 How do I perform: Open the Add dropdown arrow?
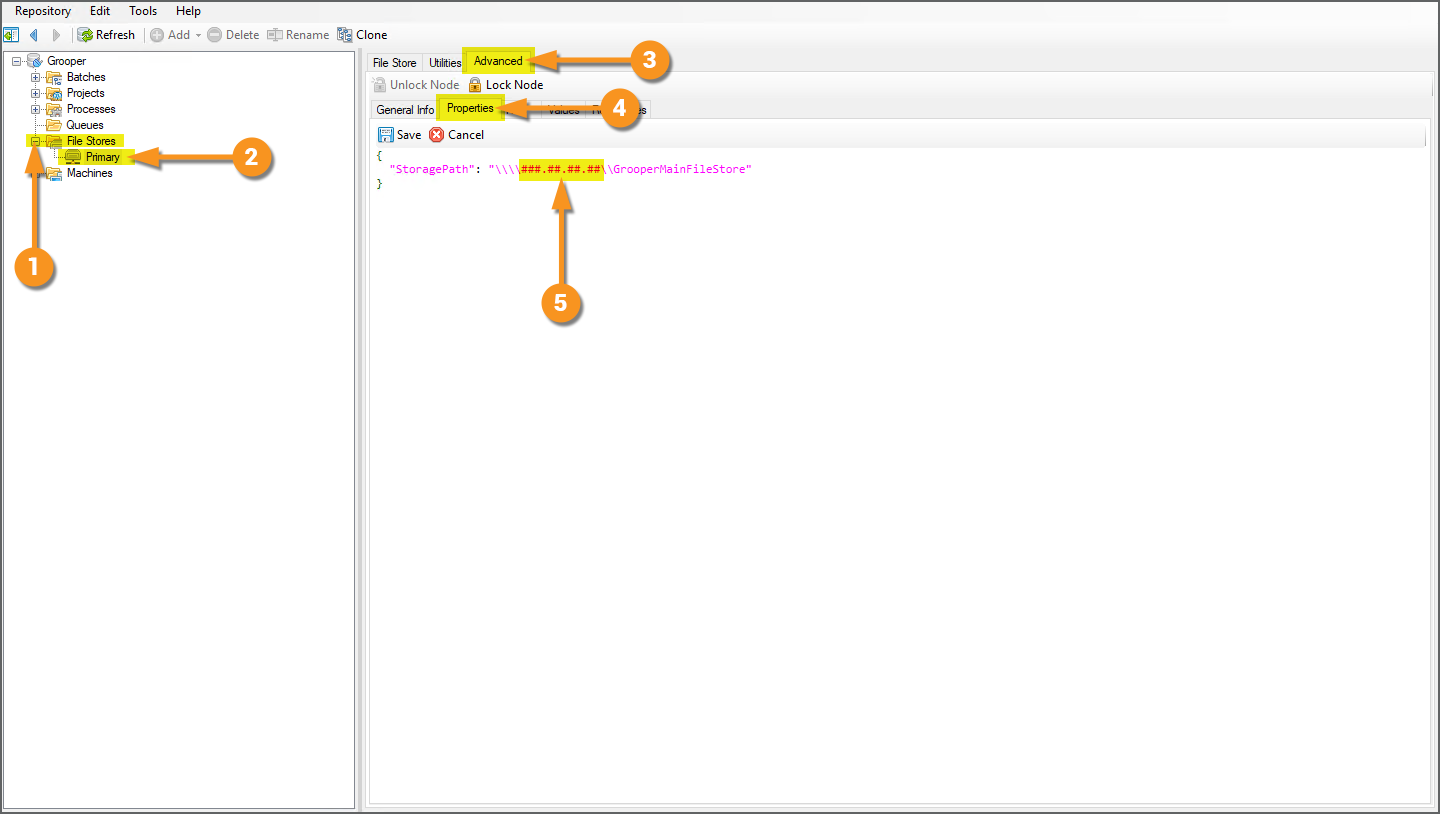[x=198, y=35]
